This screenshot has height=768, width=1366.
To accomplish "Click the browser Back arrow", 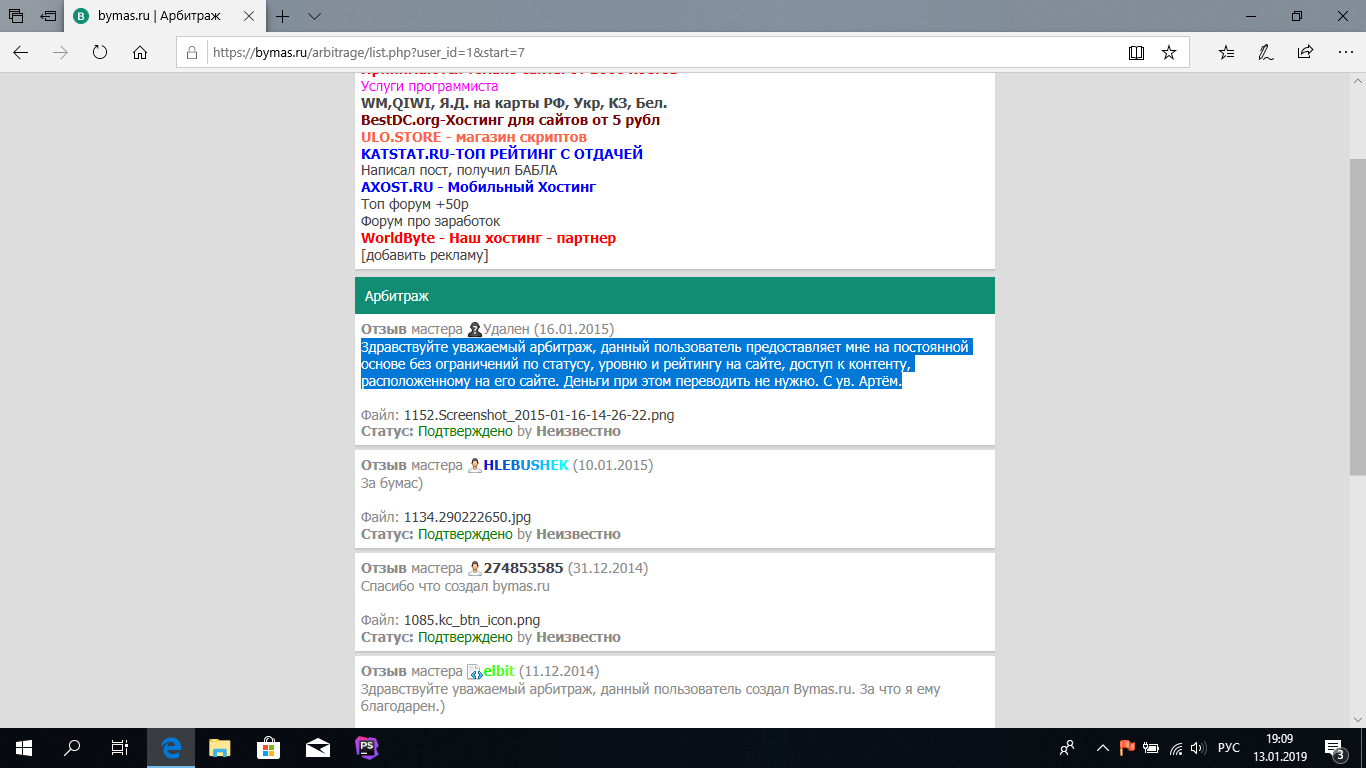I will pyautogui.click(x=21, y=53).
